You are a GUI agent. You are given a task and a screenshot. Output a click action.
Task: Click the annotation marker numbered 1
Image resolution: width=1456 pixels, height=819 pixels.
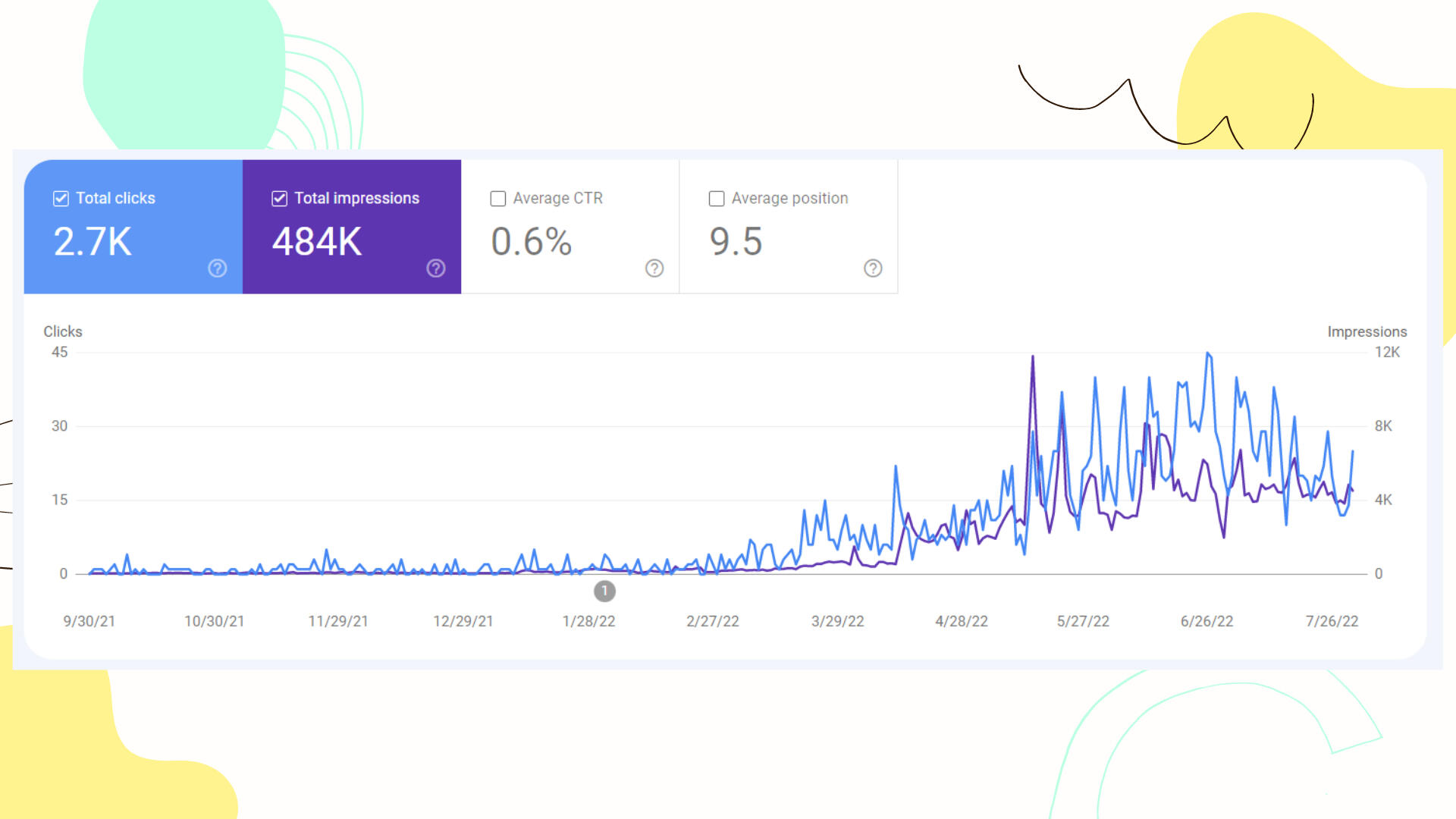coord(604,591)
